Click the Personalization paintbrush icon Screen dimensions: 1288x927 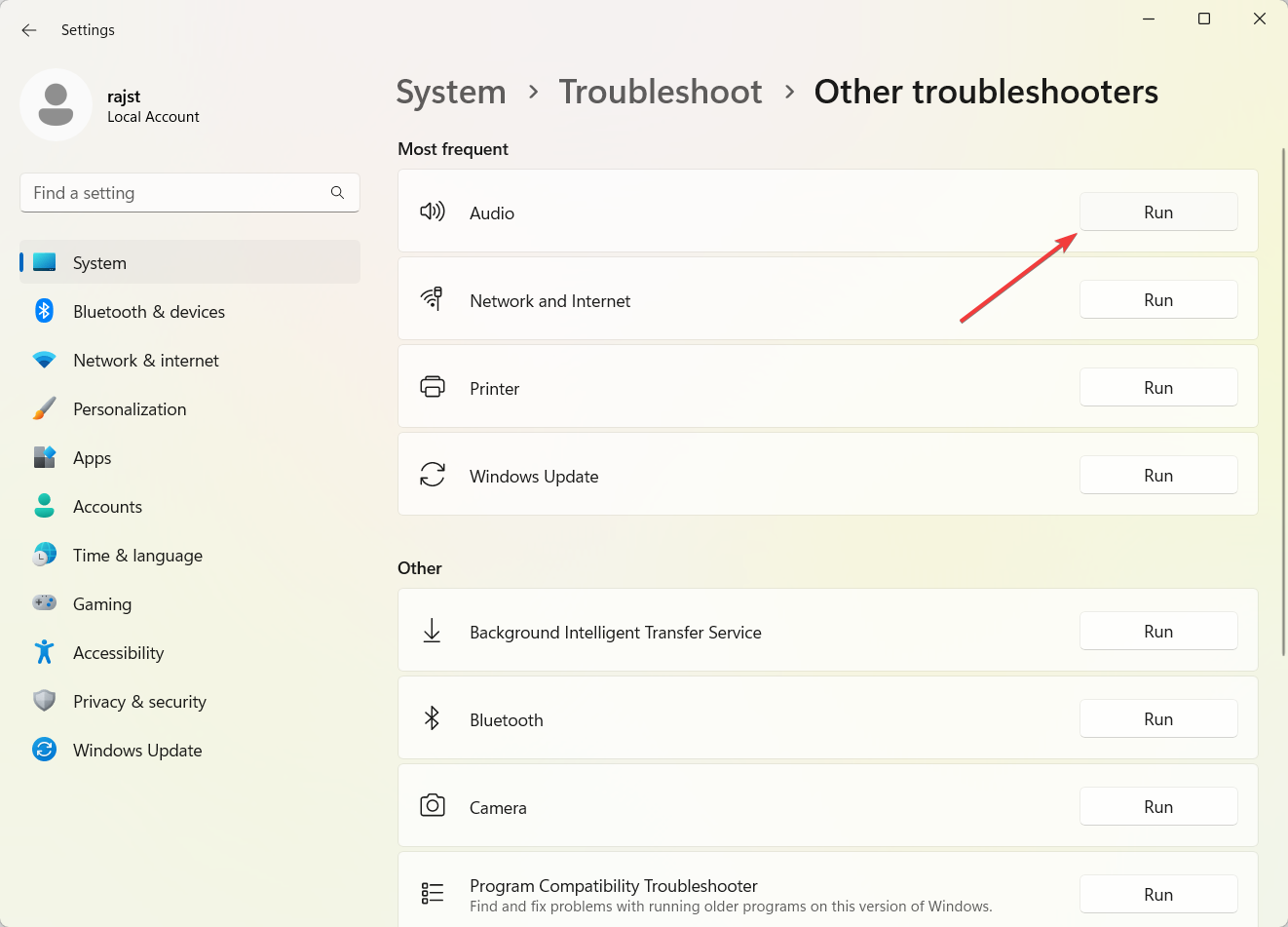[44, 408]
